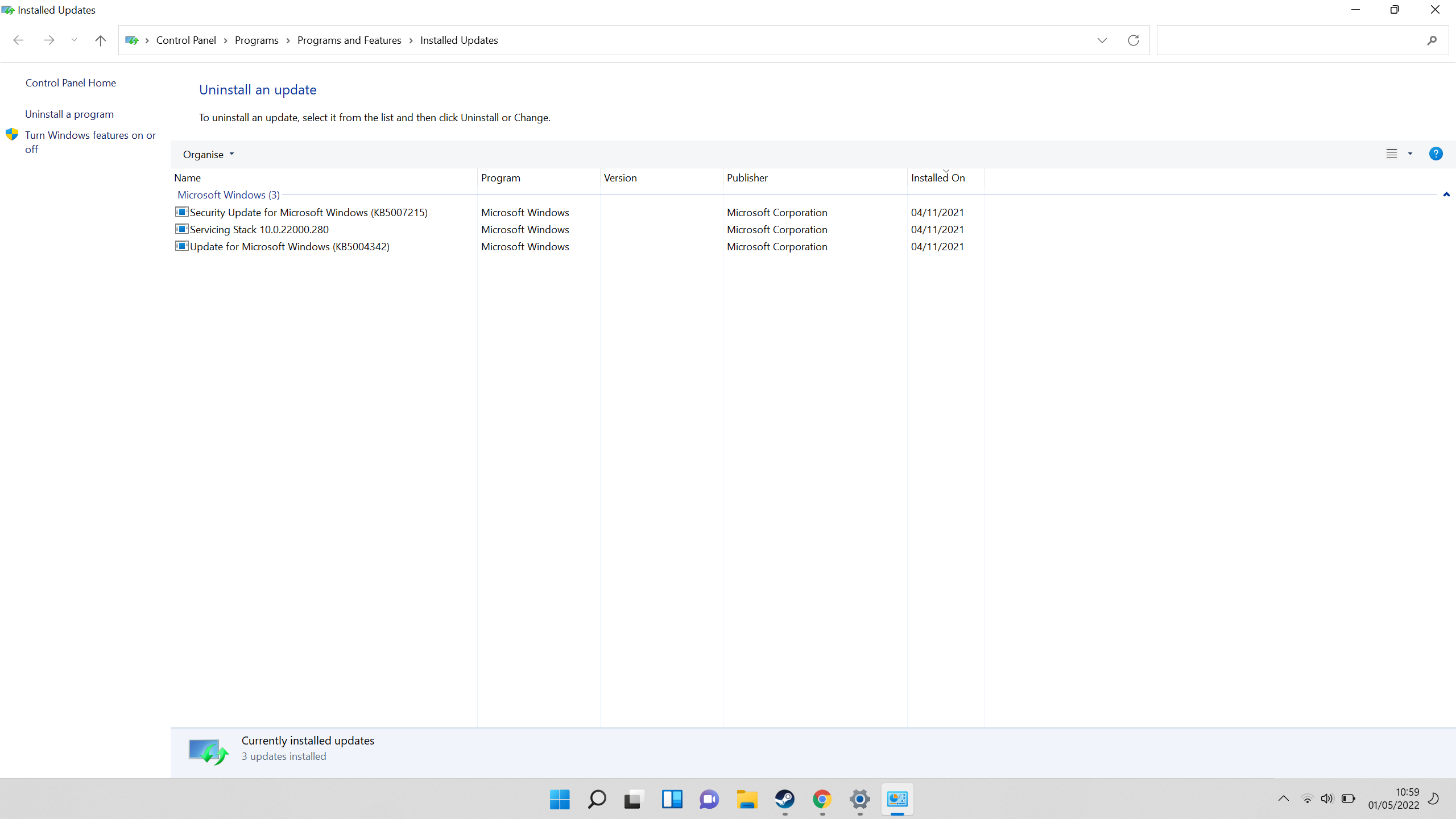The height and width of the screenshot is (819, 1456).
Task: Click the search magnifier icon
Action: point(1432,40)
